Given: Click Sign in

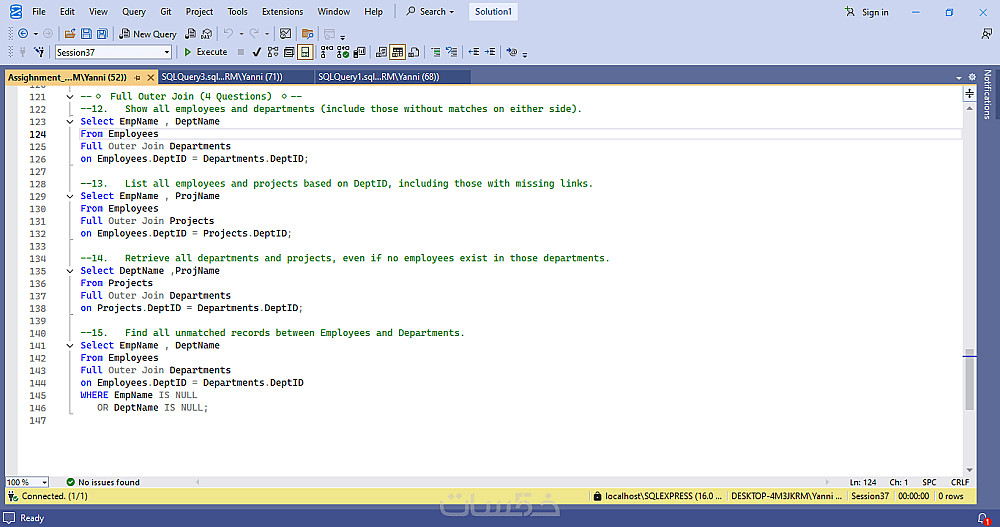Looking at the screenshot, I should [867, 12].
